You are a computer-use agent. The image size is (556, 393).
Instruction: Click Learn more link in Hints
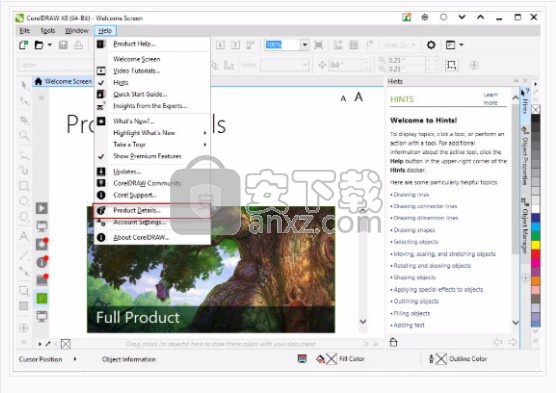tap(490, 99)
